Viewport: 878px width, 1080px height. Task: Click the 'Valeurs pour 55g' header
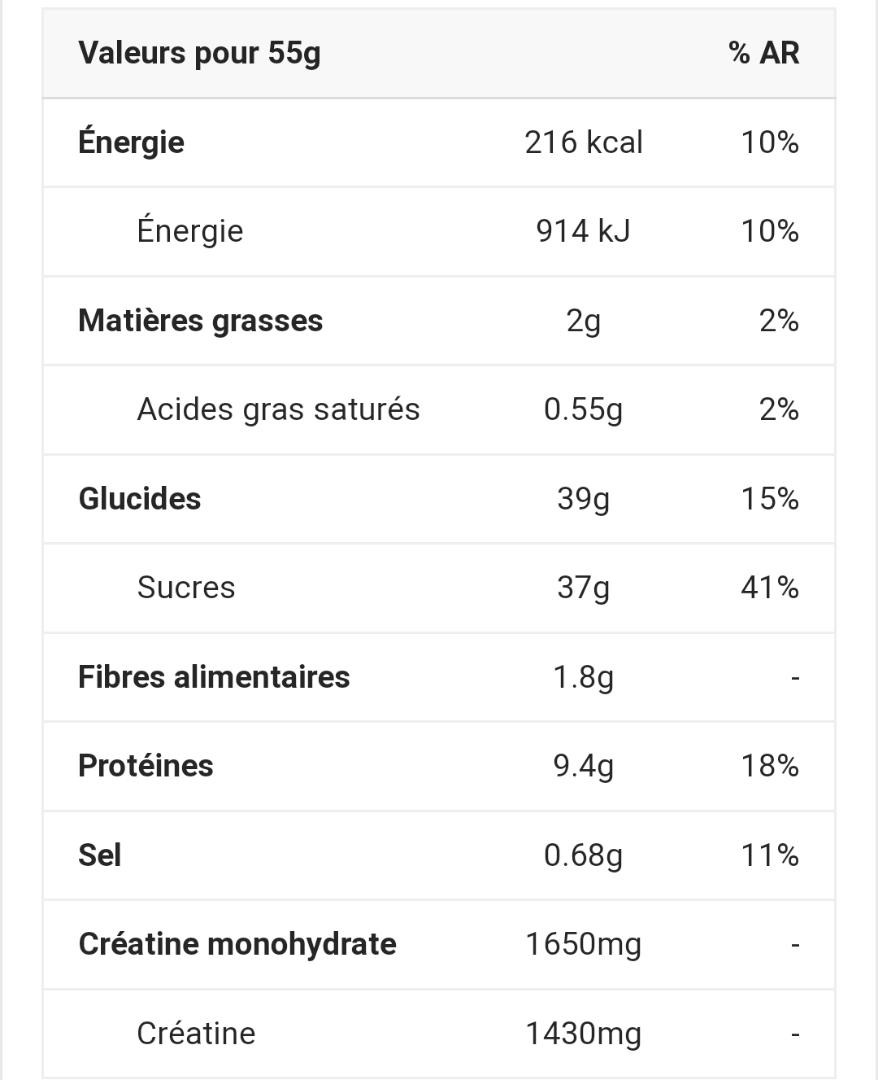coord(199,54)
